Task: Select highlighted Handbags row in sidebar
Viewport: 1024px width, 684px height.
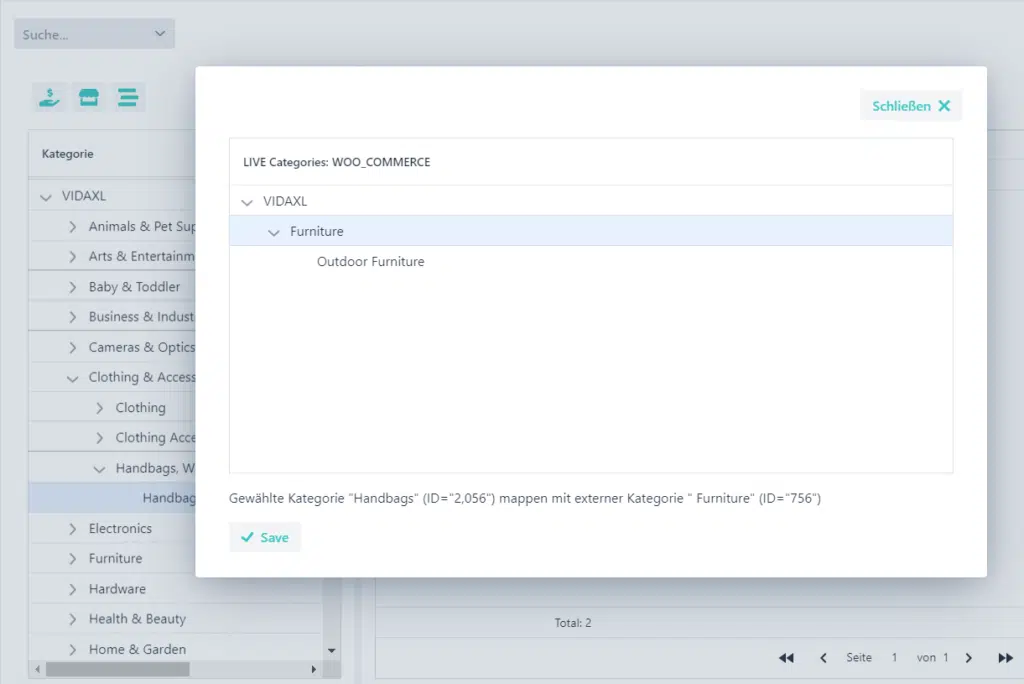Action: pyautogui.click(x=112, y=498)
